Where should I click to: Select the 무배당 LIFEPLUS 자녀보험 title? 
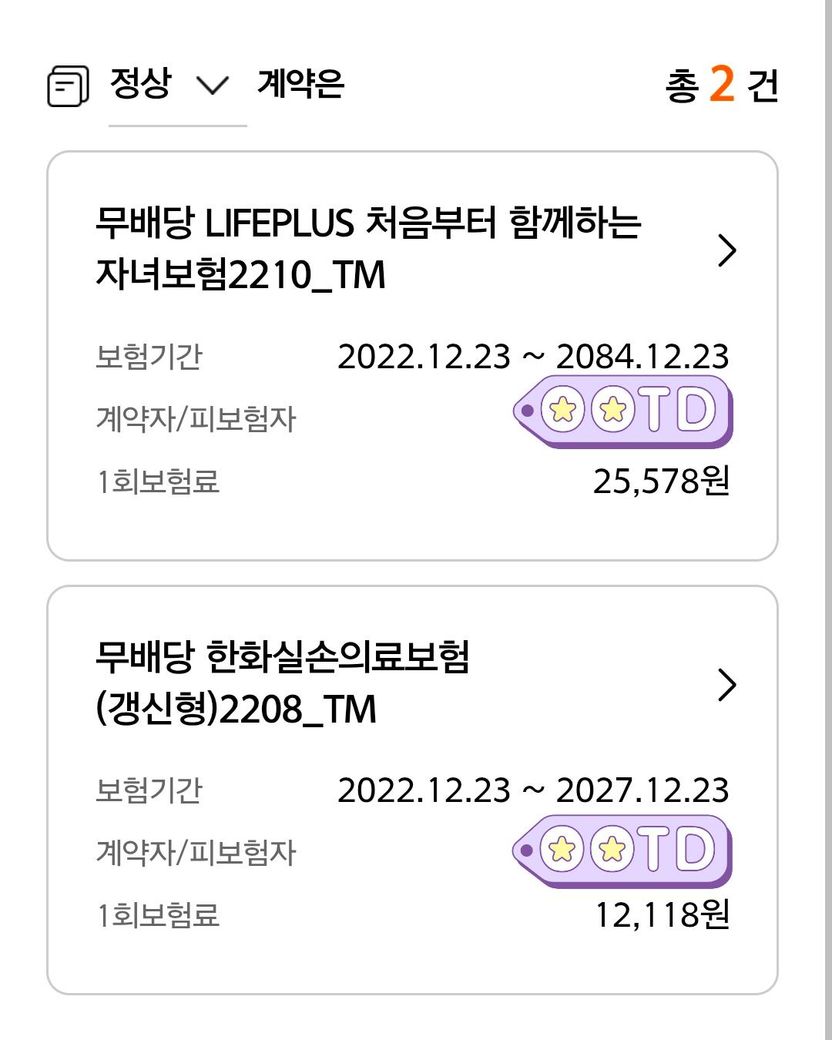point(368,248)
